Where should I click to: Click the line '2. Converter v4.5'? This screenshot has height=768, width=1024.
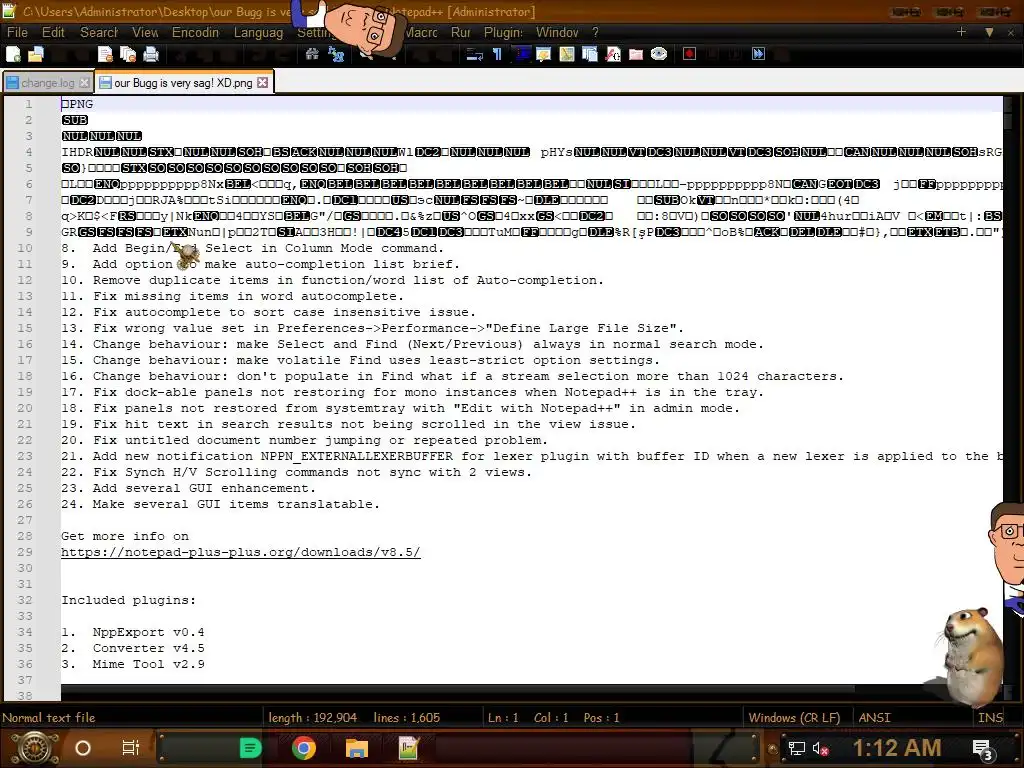[133, 648]
